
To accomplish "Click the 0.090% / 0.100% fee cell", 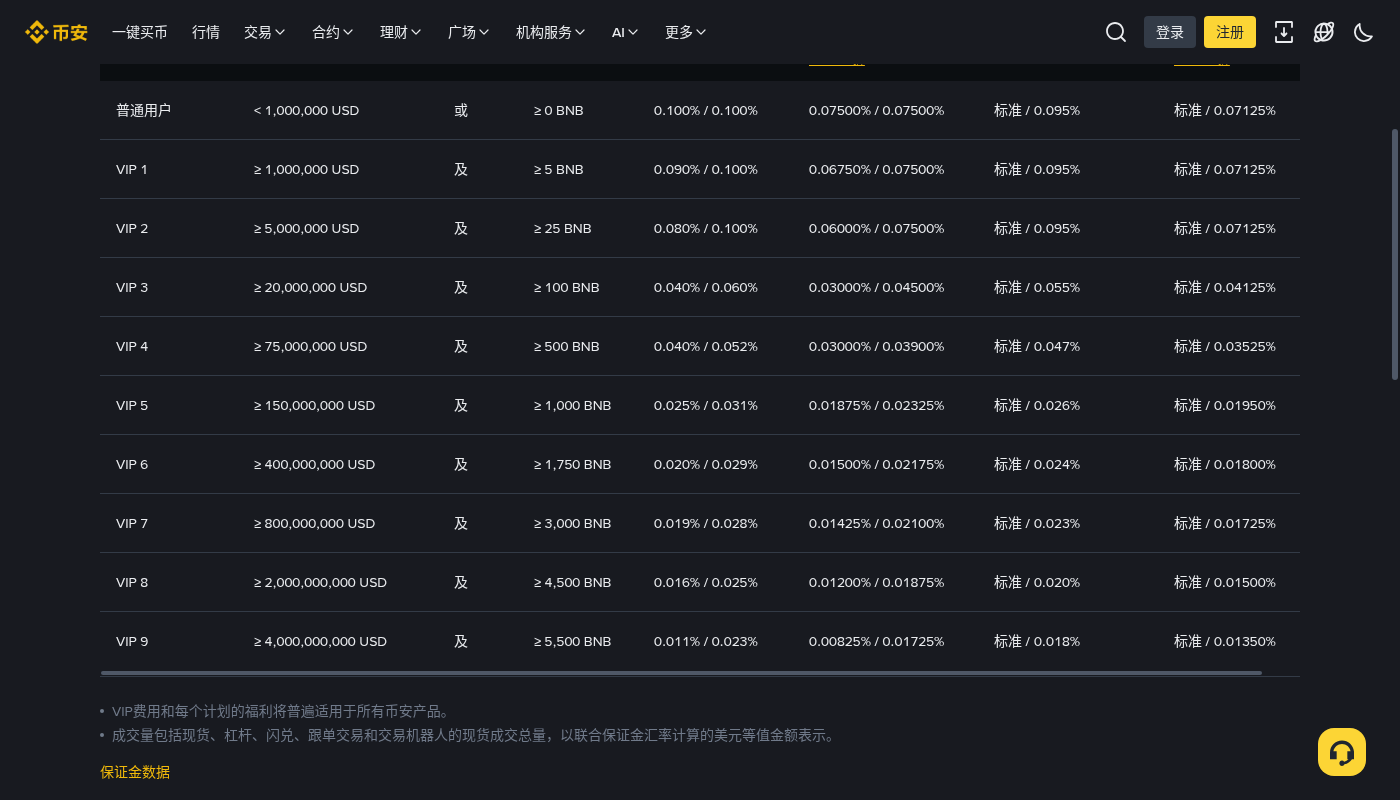I will 706,169.
